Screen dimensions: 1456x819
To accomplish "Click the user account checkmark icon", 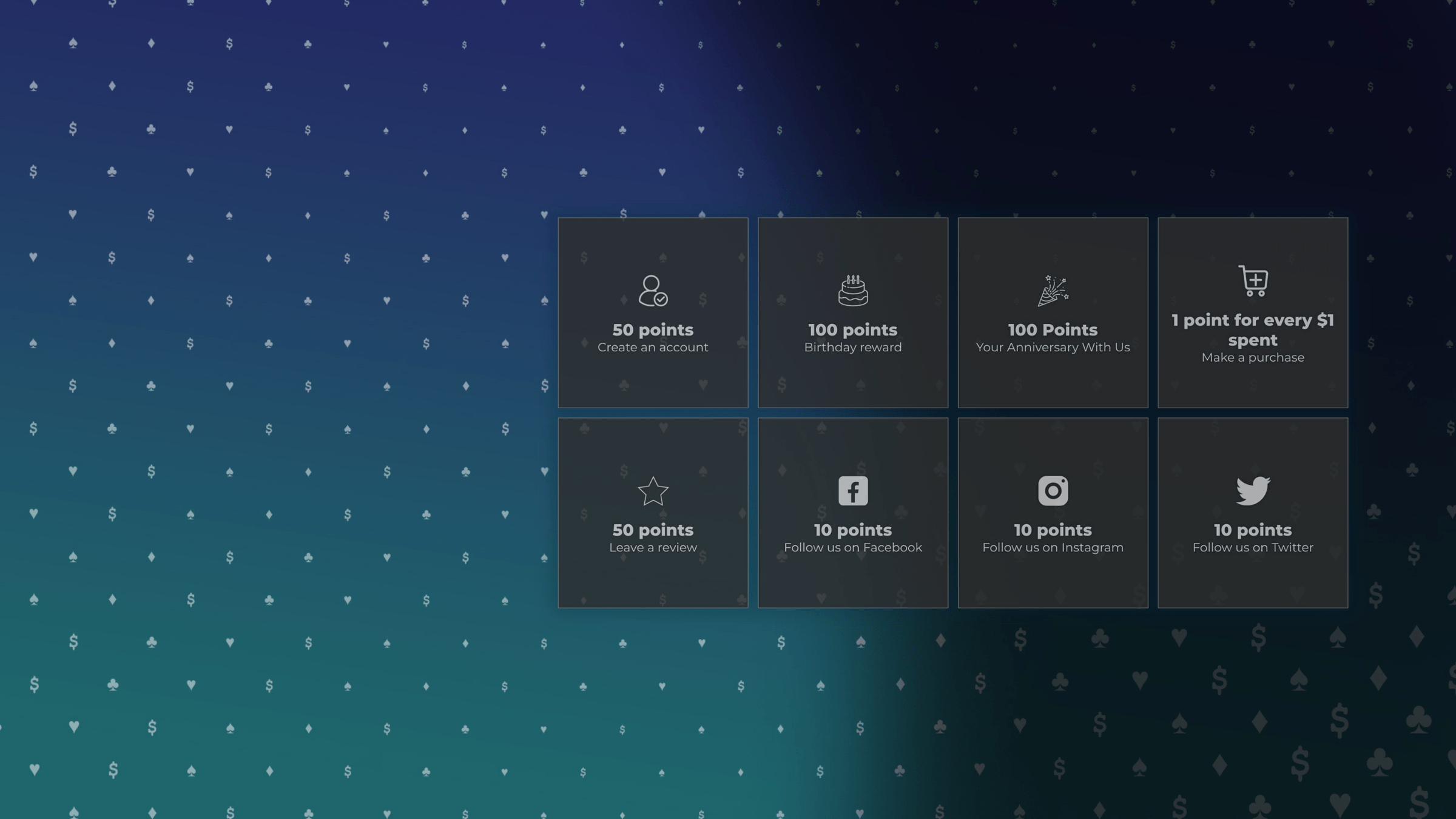I will 653,291.
